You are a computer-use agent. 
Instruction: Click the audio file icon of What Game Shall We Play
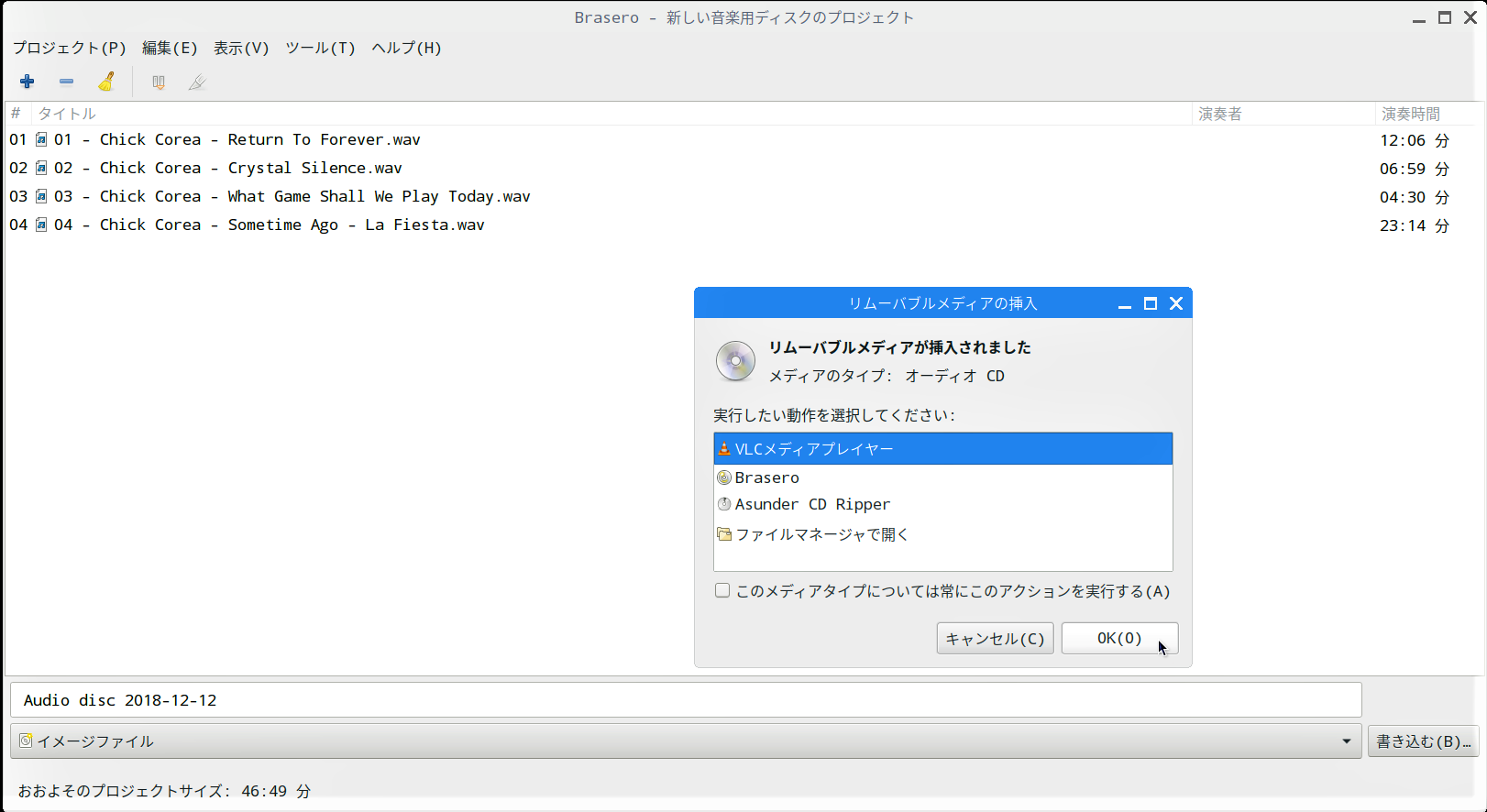pos(41,196)
